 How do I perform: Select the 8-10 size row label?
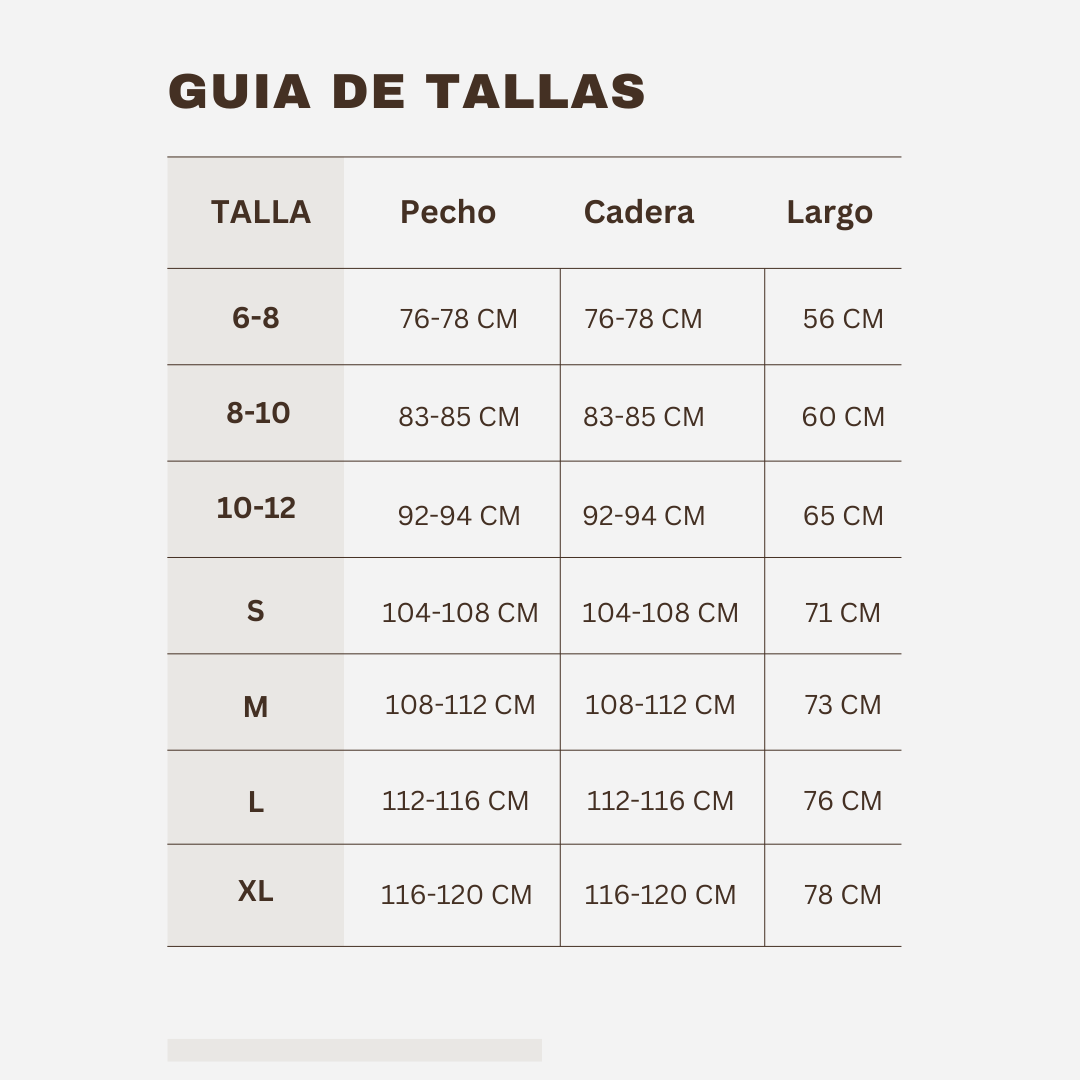(258, 413)
